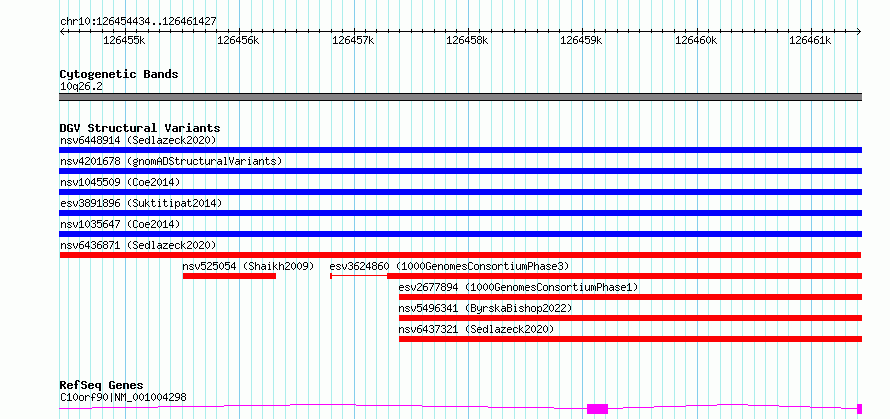Open variant label nsv5496341 (ByrskaBishop2022)
This screenshot has height=419, width=890.
coord(485,308)
